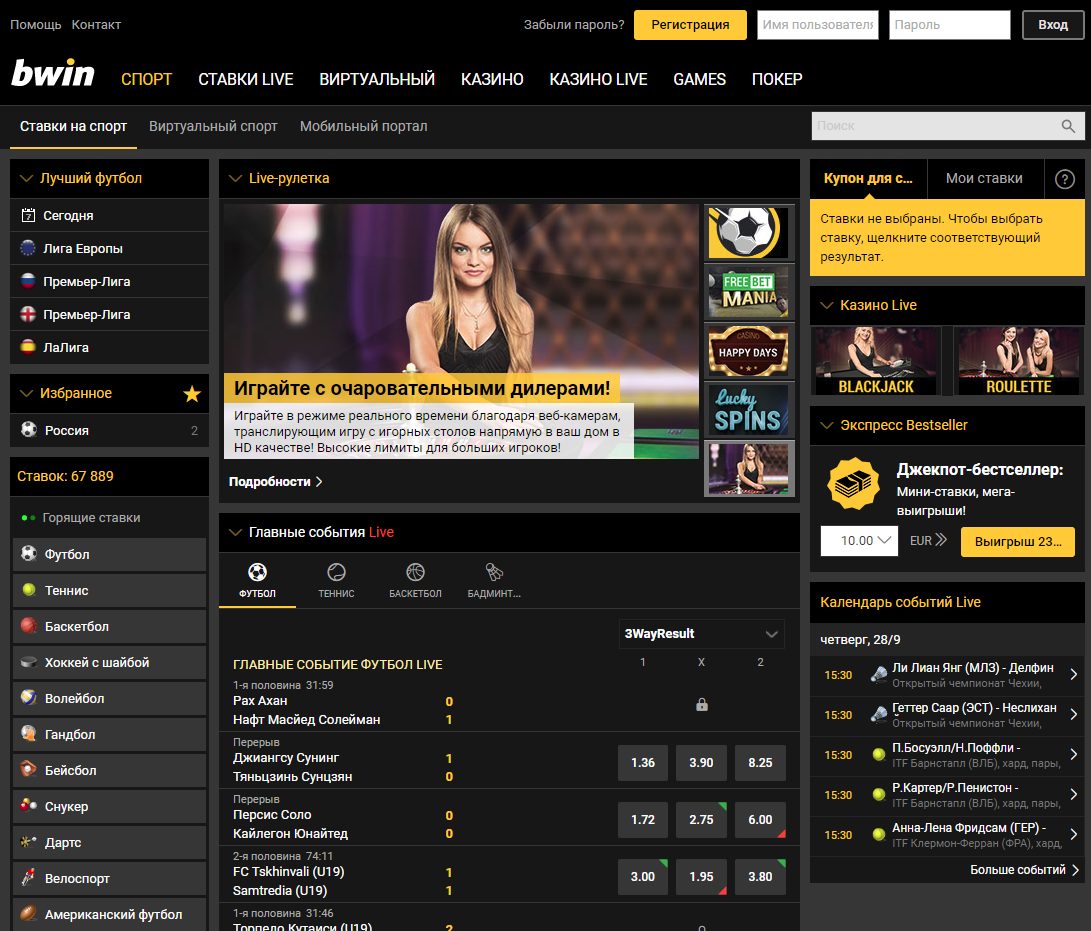Toggle odds 6.00 for Кайлегон Юнайтед

click(760, 820)
